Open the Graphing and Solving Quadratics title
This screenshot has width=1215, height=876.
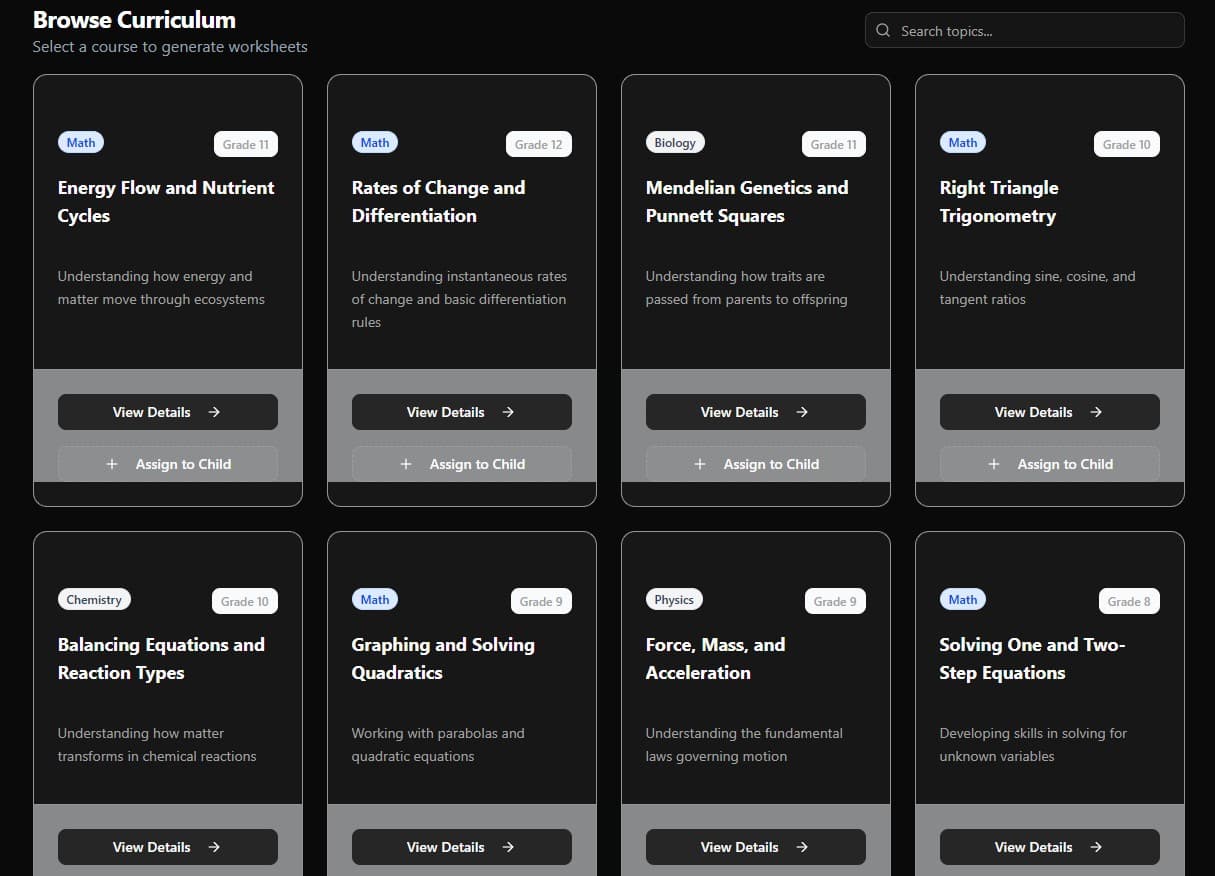442,658
